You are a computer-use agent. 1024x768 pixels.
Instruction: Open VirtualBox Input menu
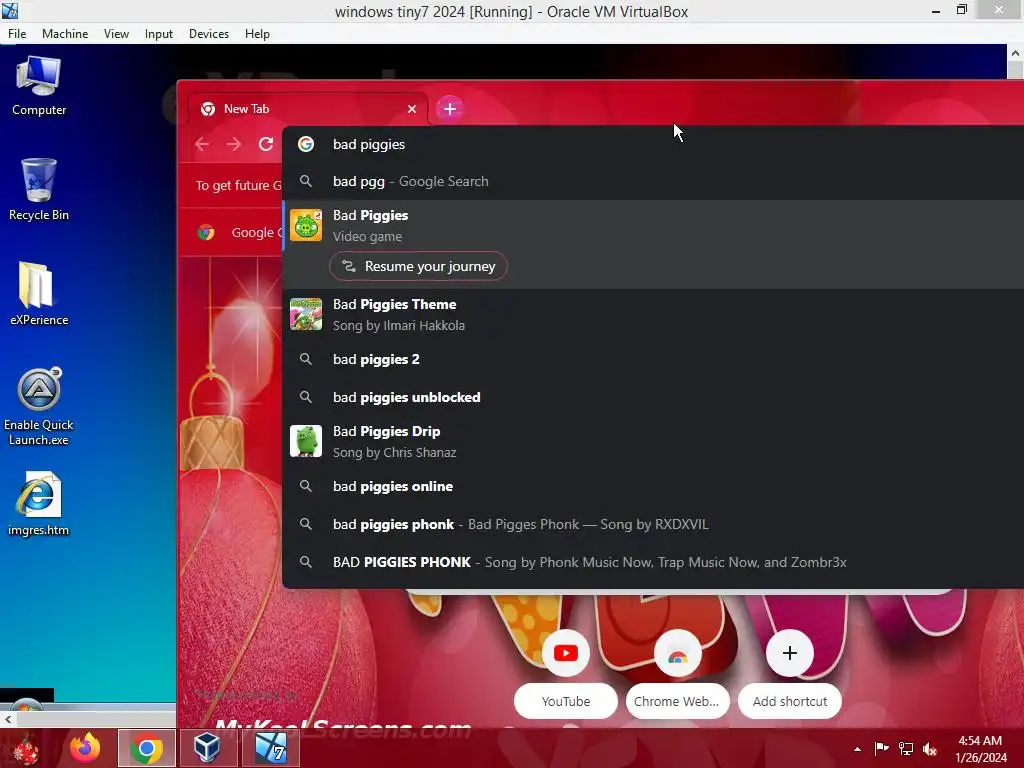159,34
